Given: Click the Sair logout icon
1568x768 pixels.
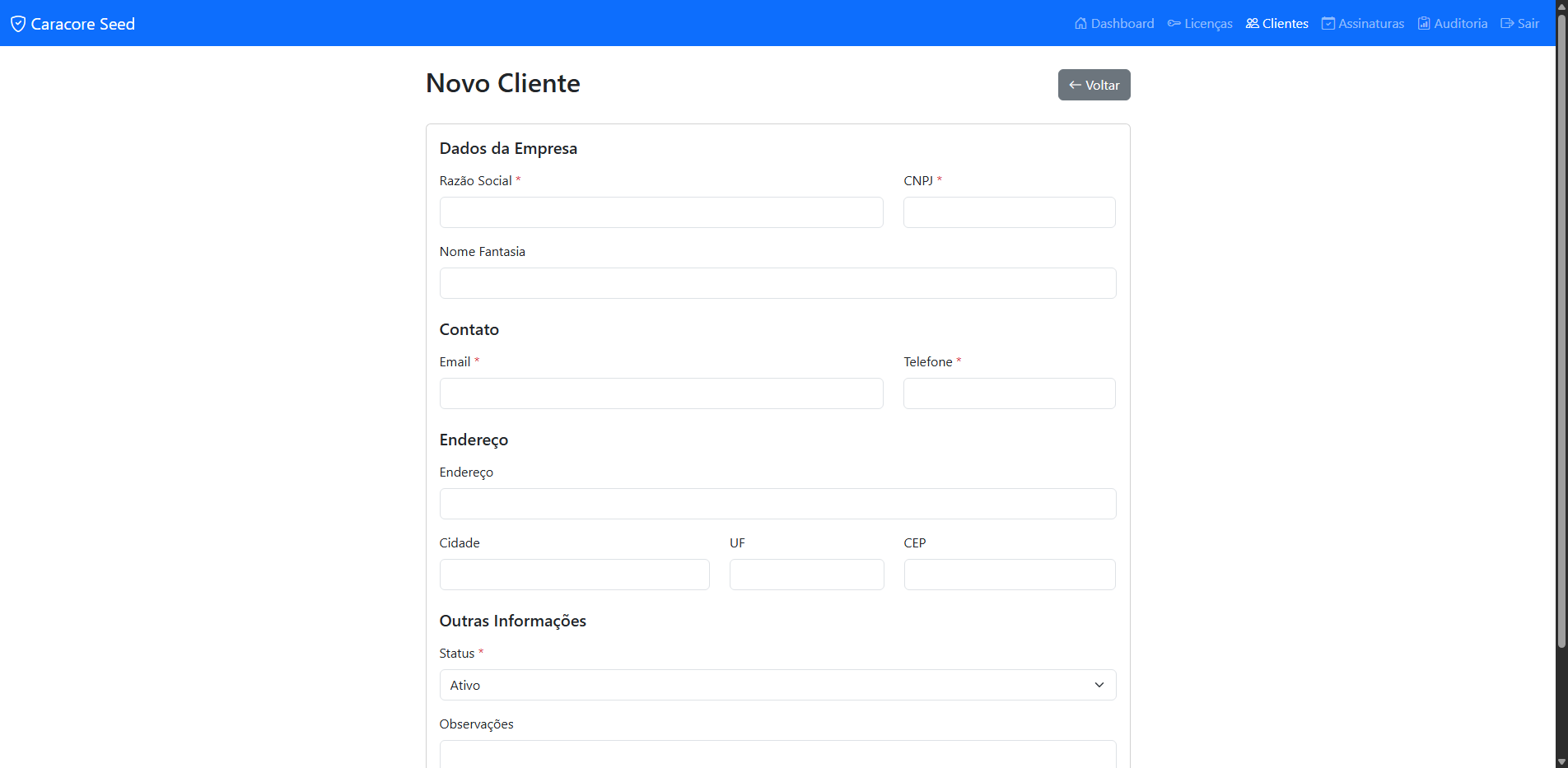Looking at the screenshot, I should (1505, 23).
